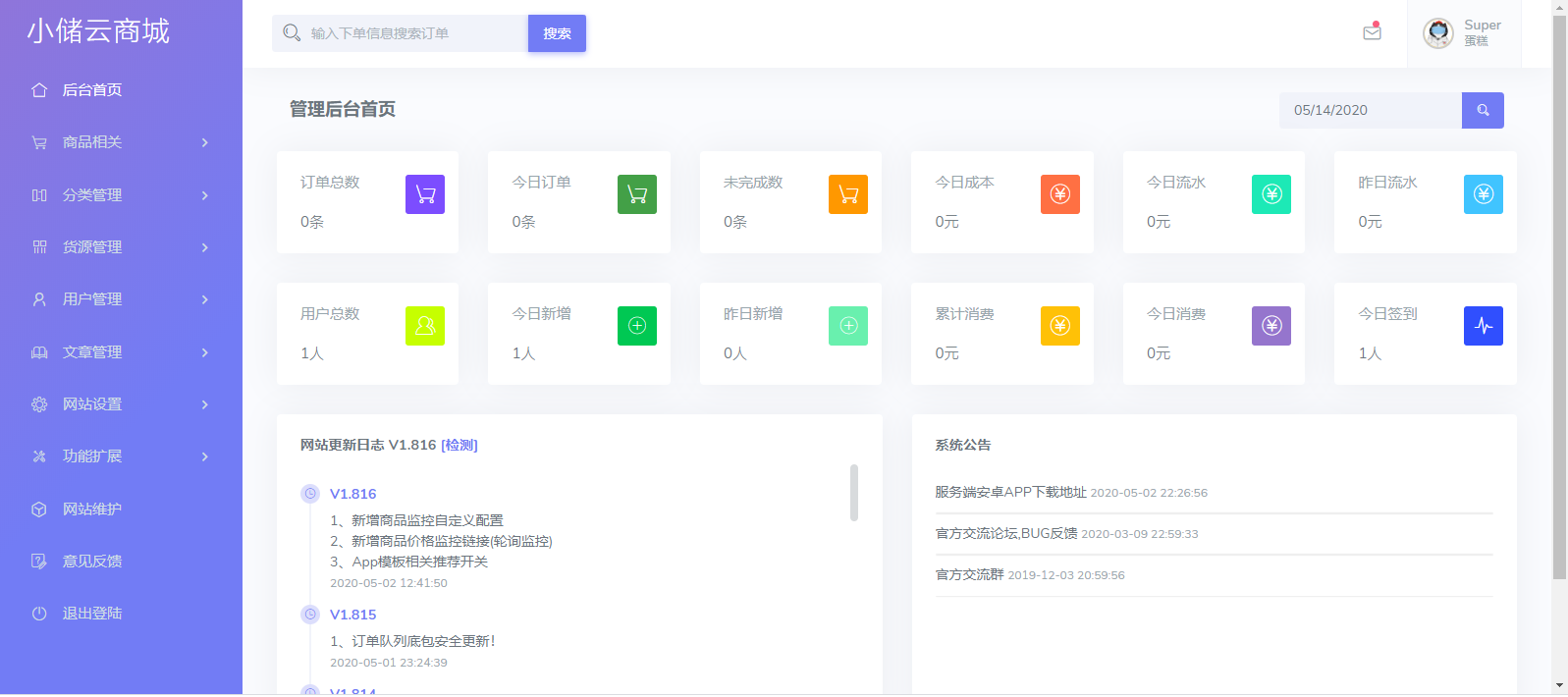Click the green cart icon for 今日订单
The image size is (1568, 697).
(636, 194)
